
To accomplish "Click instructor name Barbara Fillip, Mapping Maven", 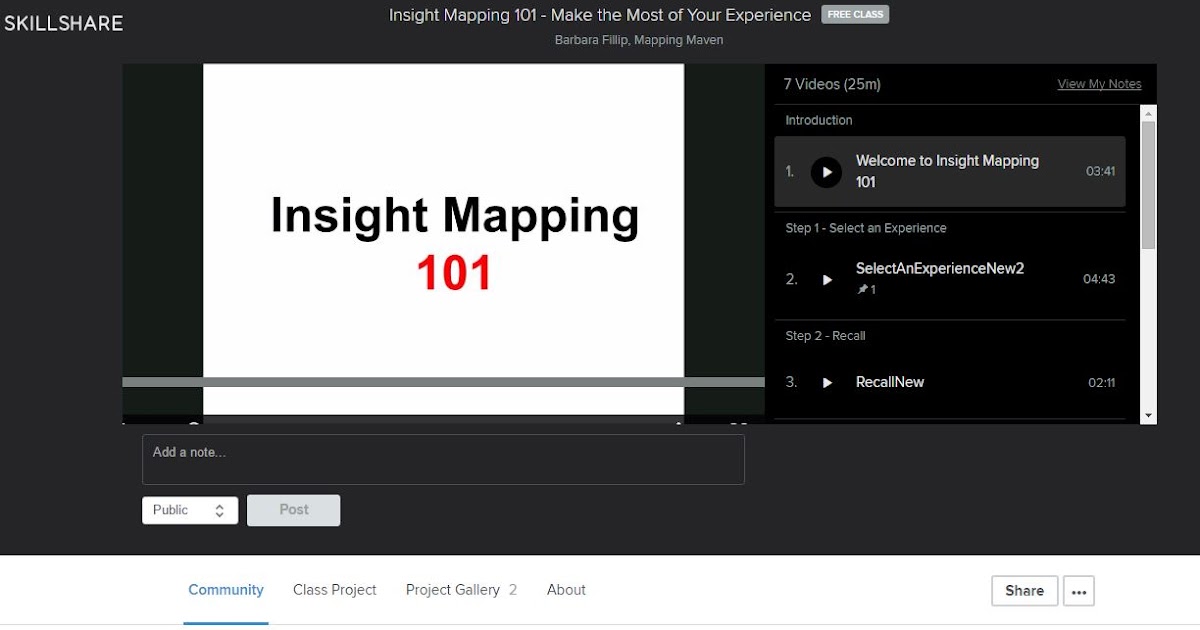I will click(639, 39).
